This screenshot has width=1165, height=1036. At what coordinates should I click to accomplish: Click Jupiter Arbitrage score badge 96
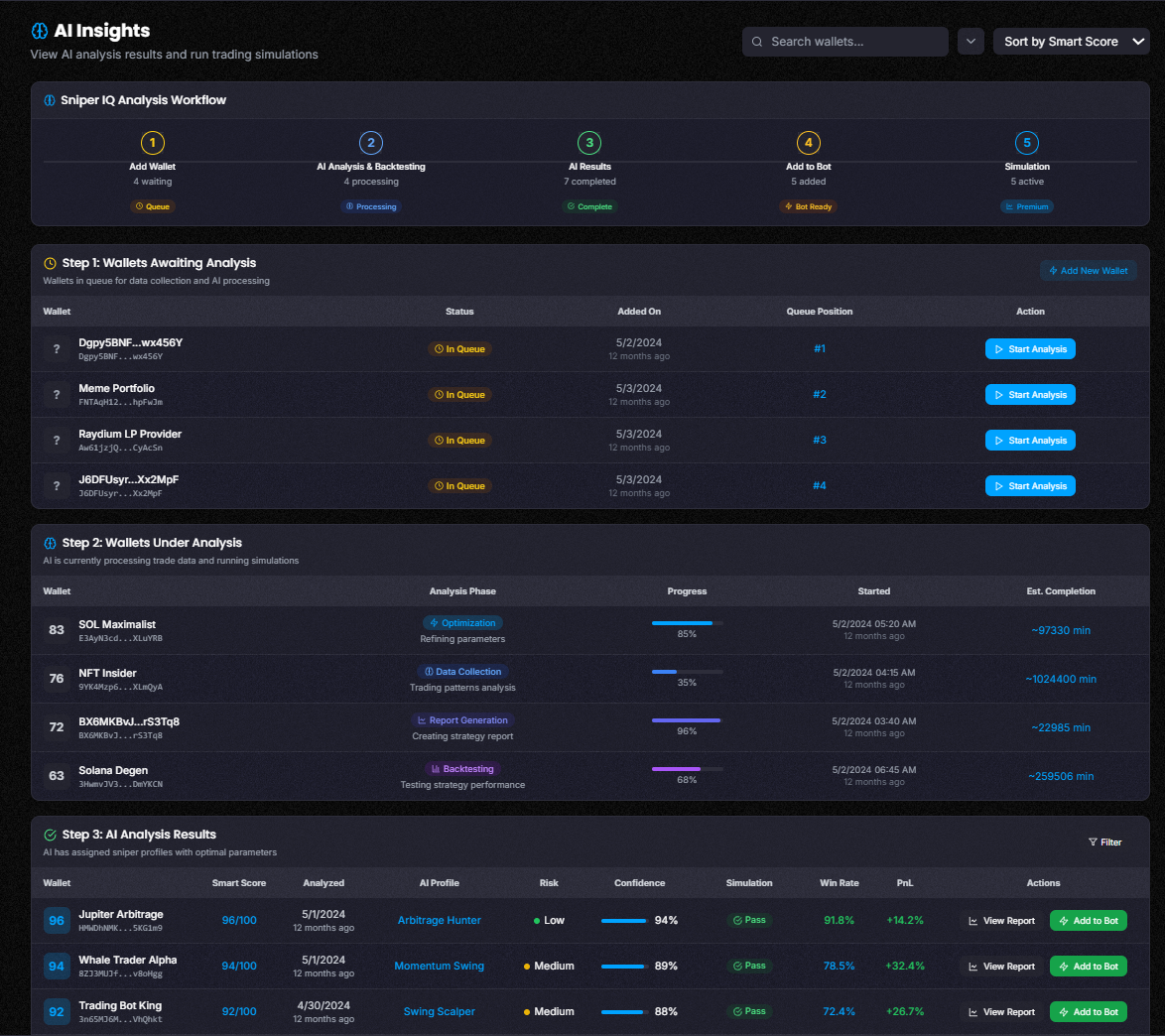coord(57,921)
